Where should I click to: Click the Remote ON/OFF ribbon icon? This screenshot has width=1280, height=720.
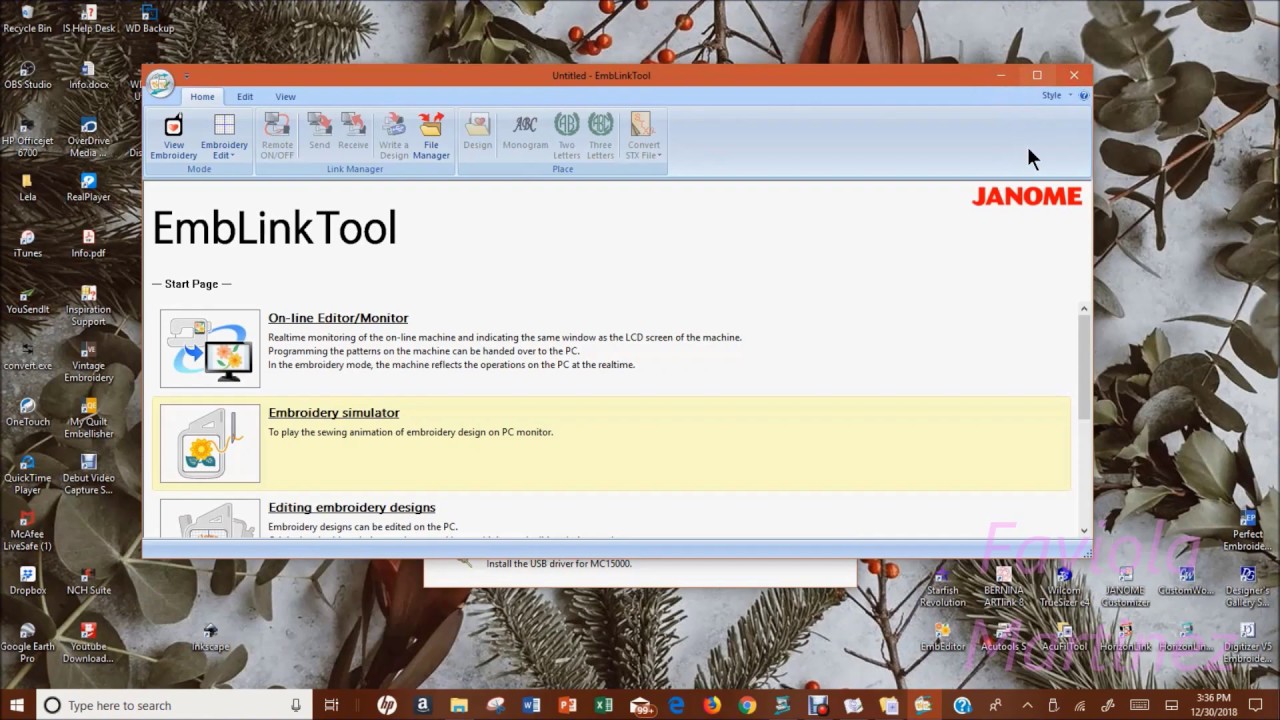coord(277,136)
